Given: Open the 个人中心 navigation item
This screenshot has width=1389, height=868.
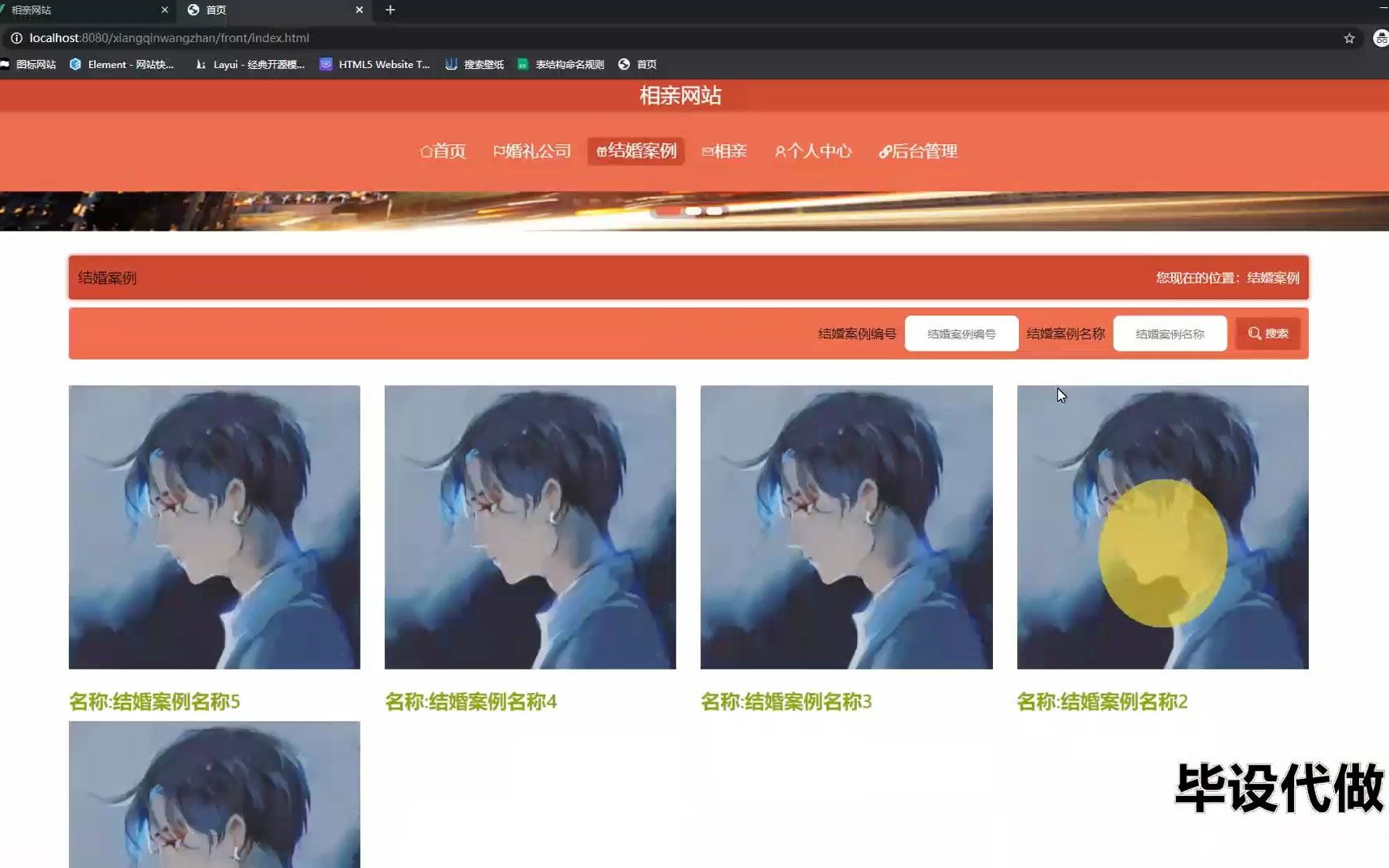Looking at the screenshot, I should 813,151.
